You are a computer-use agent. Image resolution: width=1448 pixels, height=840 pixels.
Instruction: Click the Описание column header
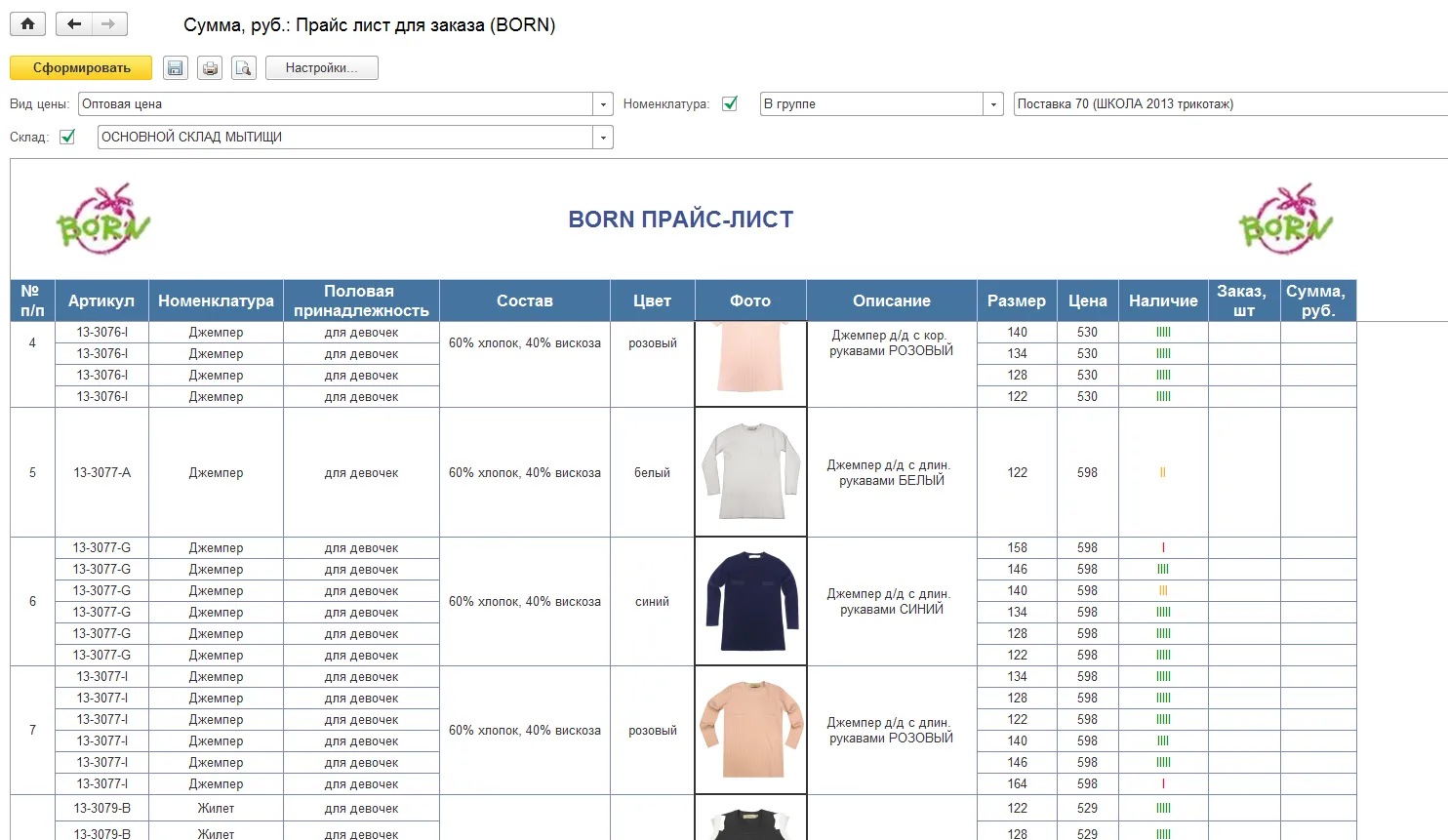tap(892, 300)
